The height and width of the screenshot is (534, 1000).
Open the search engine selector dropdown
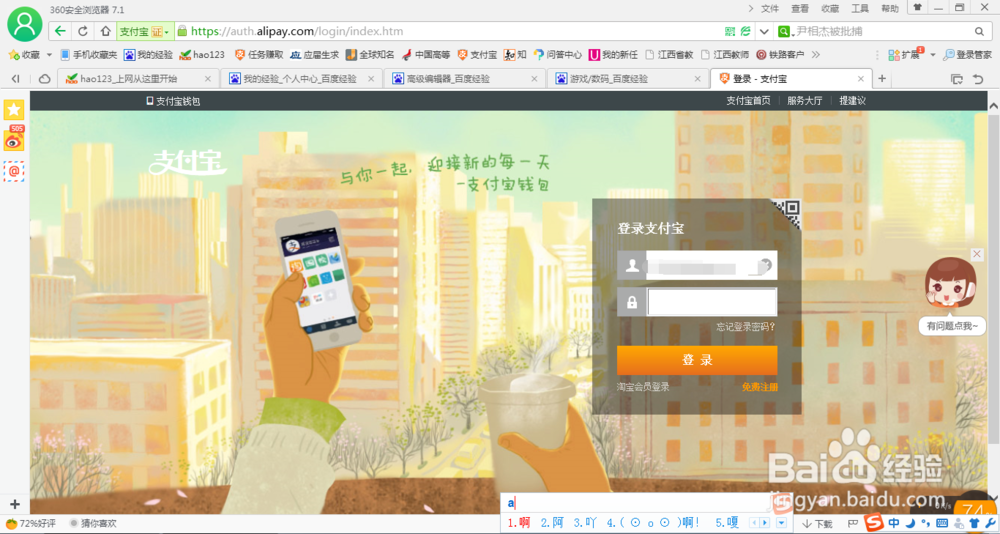click(786, 31)
